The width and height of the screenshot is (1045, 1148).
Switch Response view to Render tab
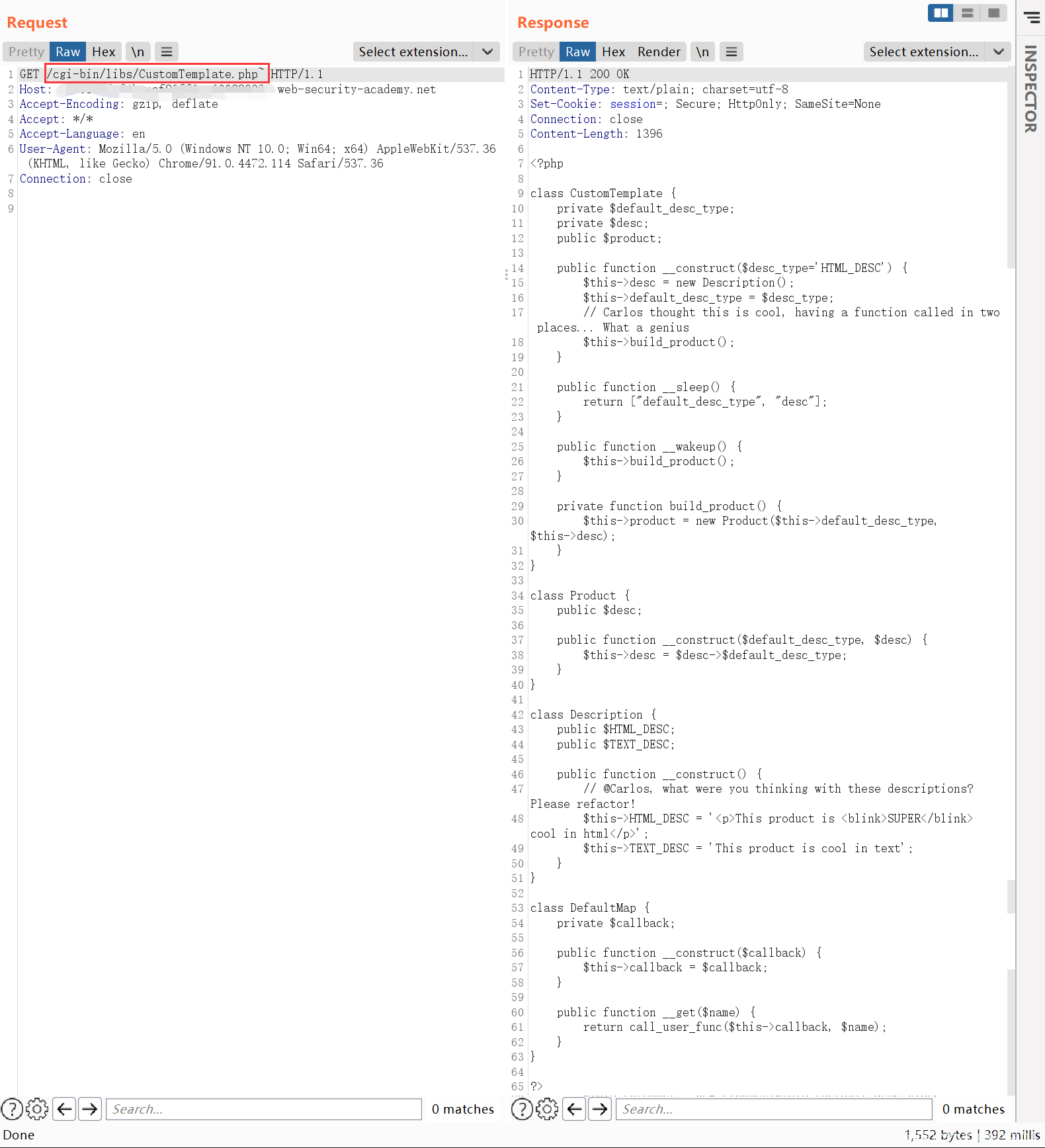[658, 52]
